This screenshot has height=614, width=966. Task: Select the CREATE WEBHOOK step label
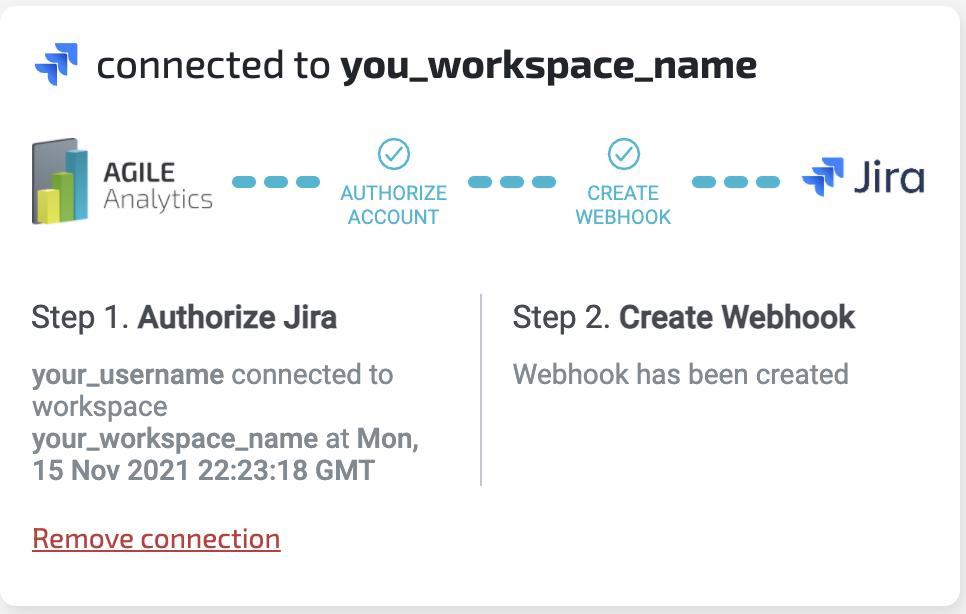click(623, 204)
